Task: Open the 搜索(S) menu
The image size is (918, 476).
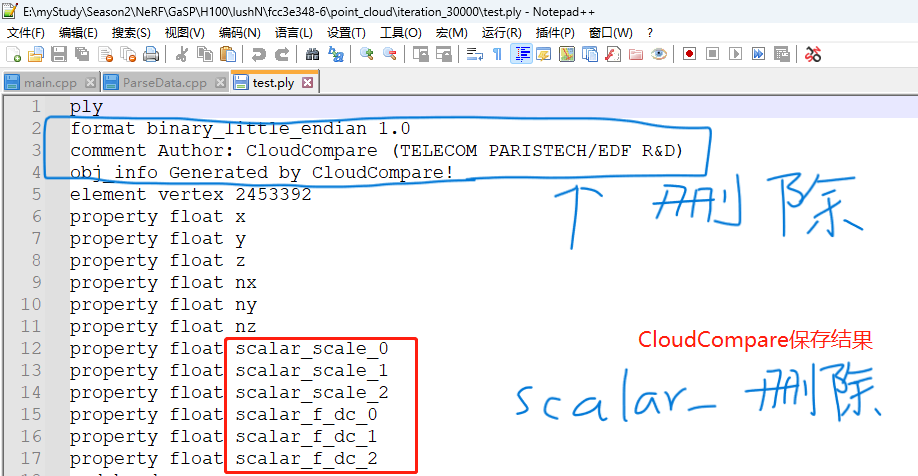Action: (x=131, y=33)
